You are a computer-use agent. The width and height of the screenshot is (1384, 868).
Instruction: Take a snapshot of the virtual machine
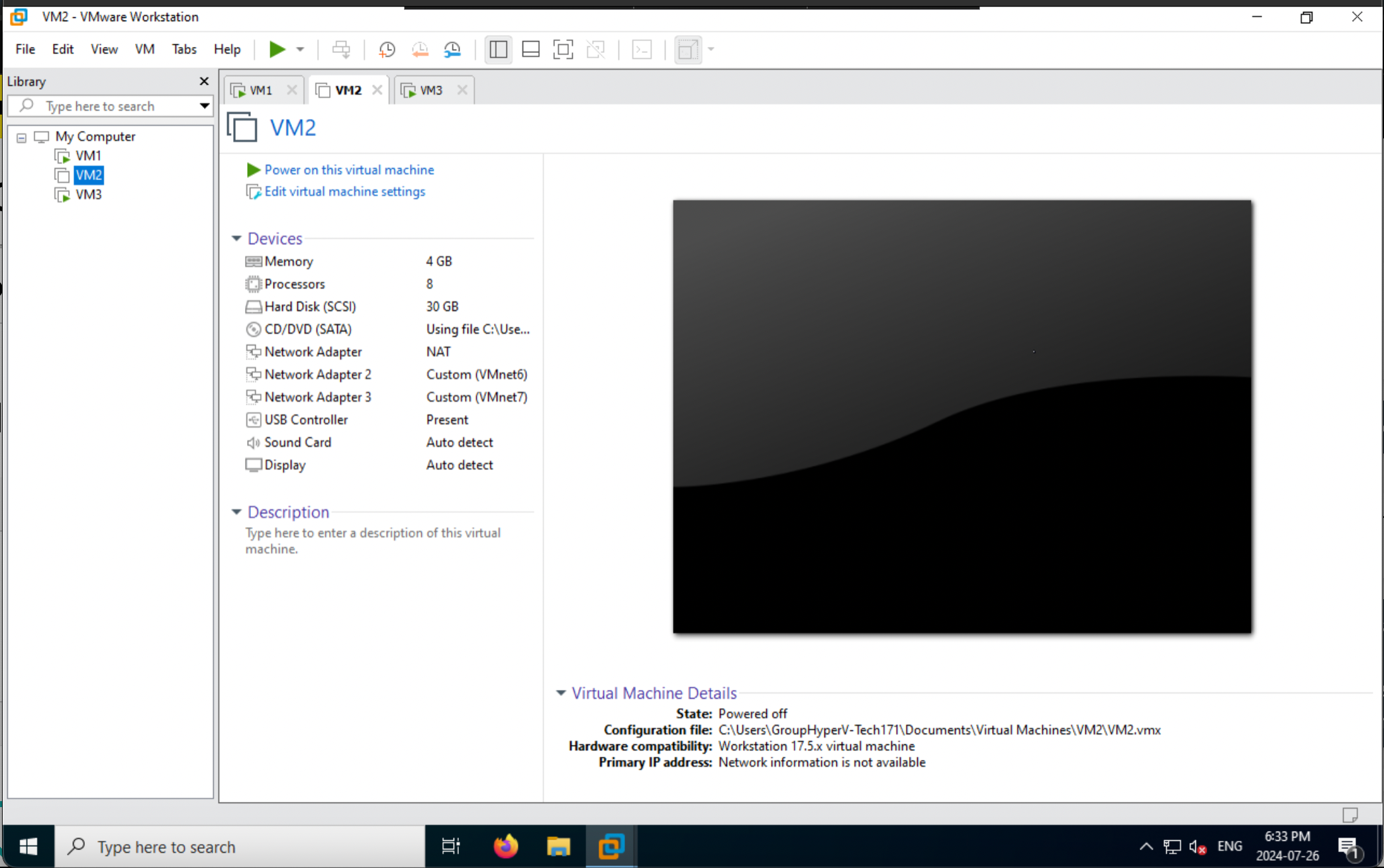click(x=387, y=49)
